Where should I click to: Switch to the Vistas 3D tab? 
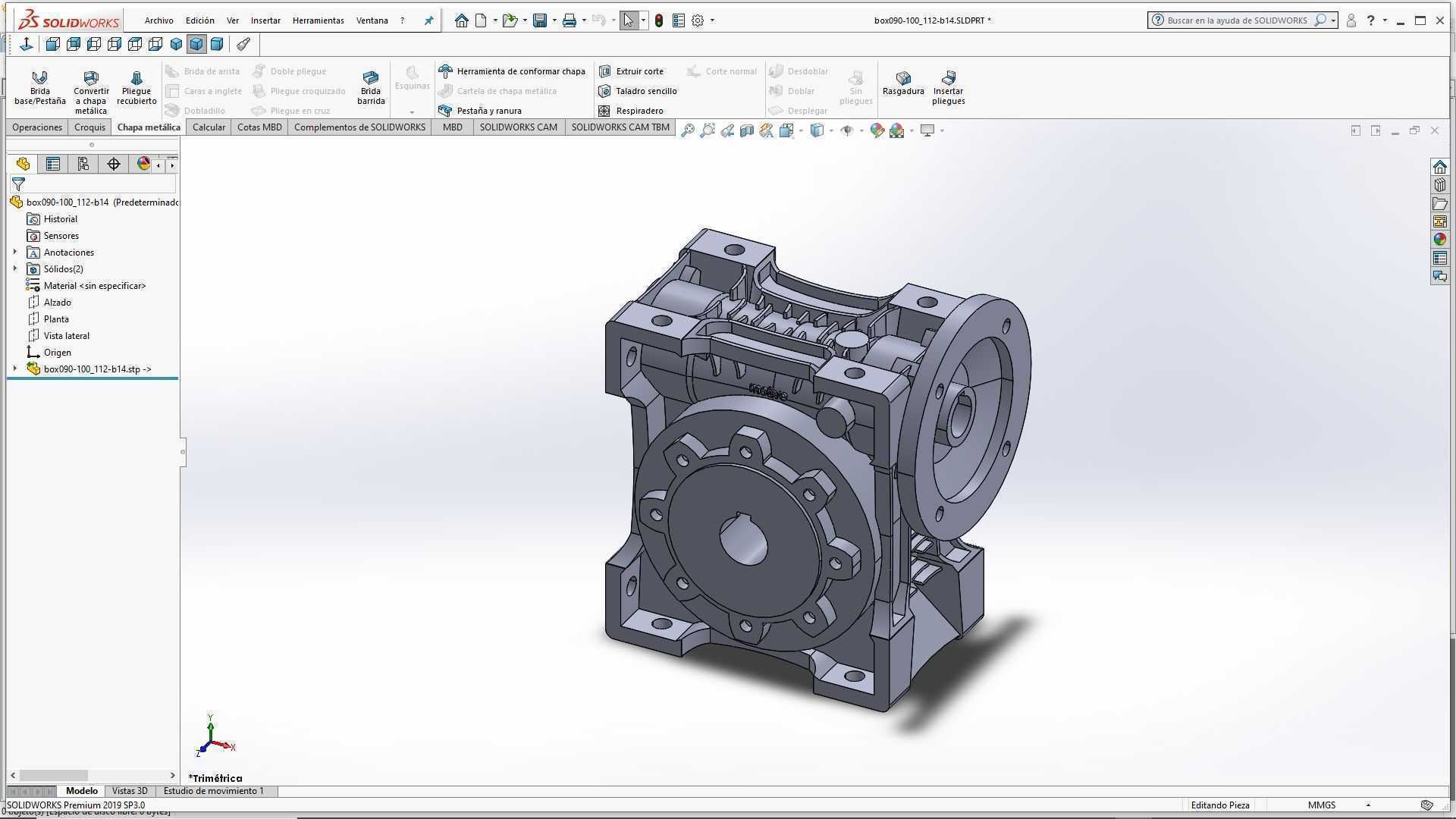pyautogui.click(x=130, y=791)
